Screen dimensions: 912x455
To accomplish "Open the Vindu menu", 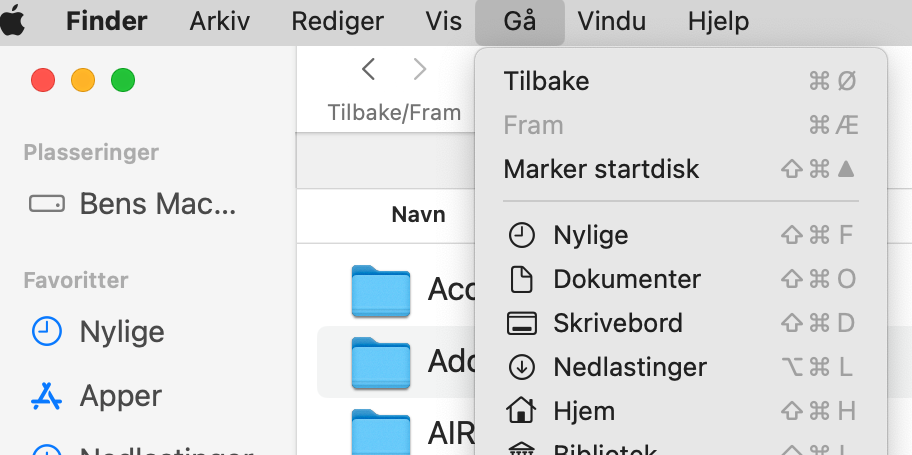I will (611, 21).
